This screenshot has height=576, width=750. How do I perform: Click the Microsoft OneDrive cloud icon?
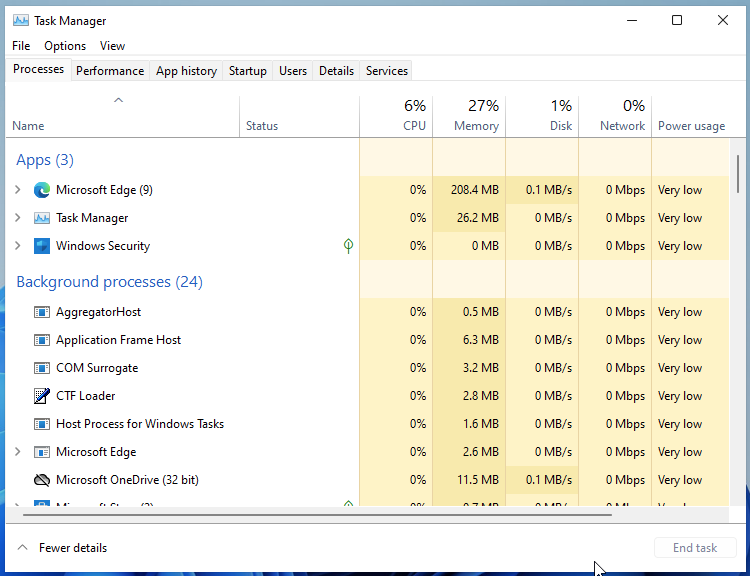[x=42, y=480]
